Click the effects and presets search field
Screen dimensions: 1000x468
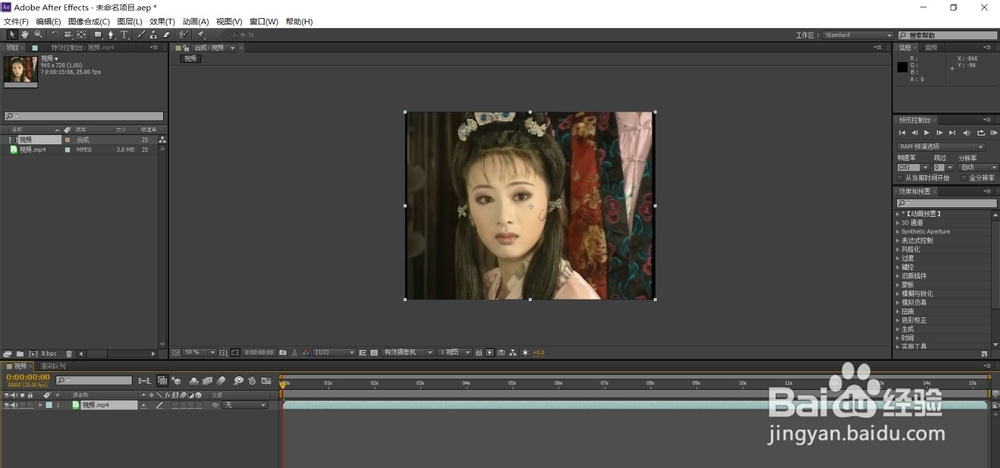[946, 203]
